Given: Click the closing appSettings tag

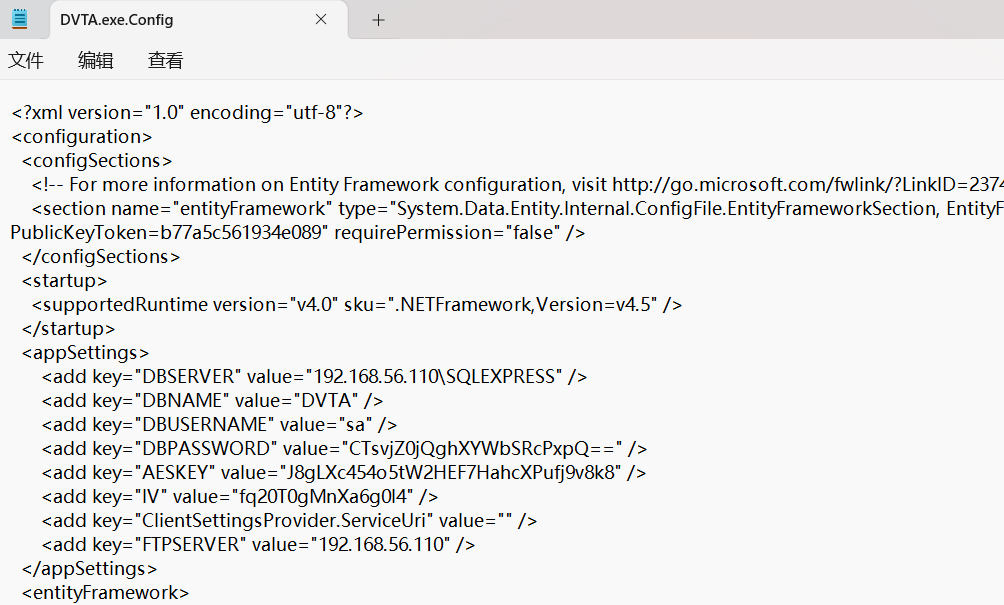Looking at the screenshot, I should coord(90,569).
